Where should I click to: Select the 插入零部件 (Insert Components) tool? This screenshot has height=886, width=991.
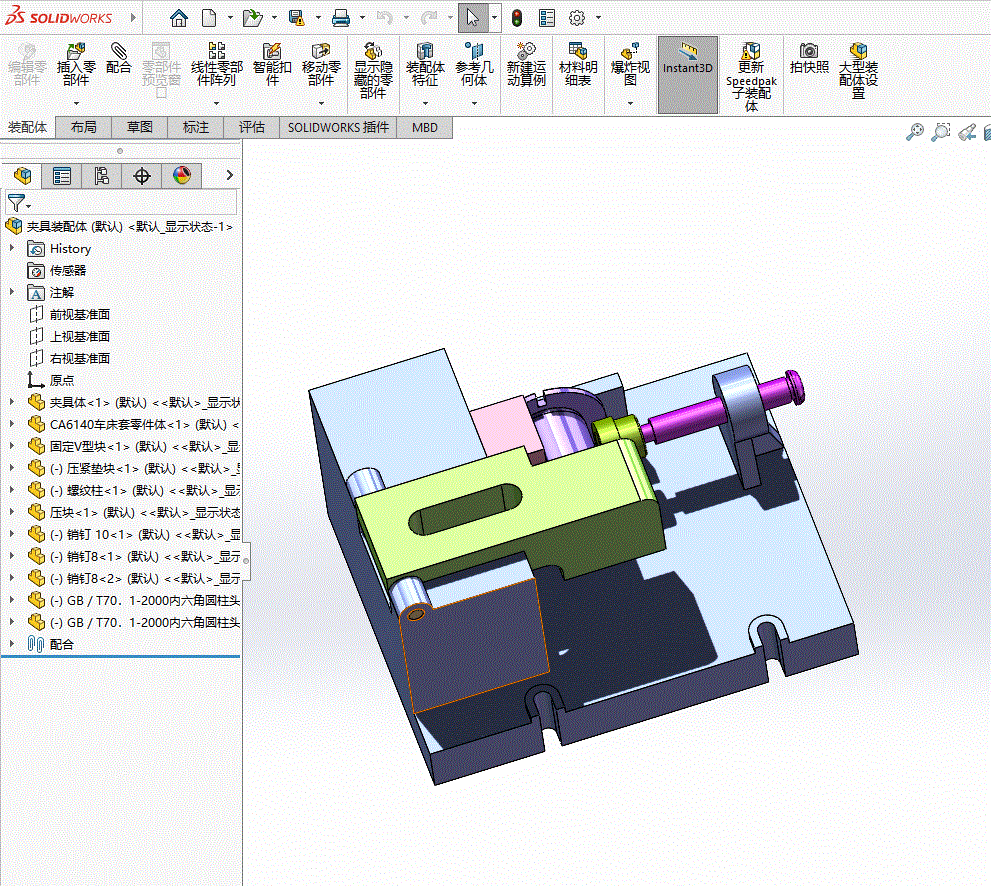pos(75,62)
